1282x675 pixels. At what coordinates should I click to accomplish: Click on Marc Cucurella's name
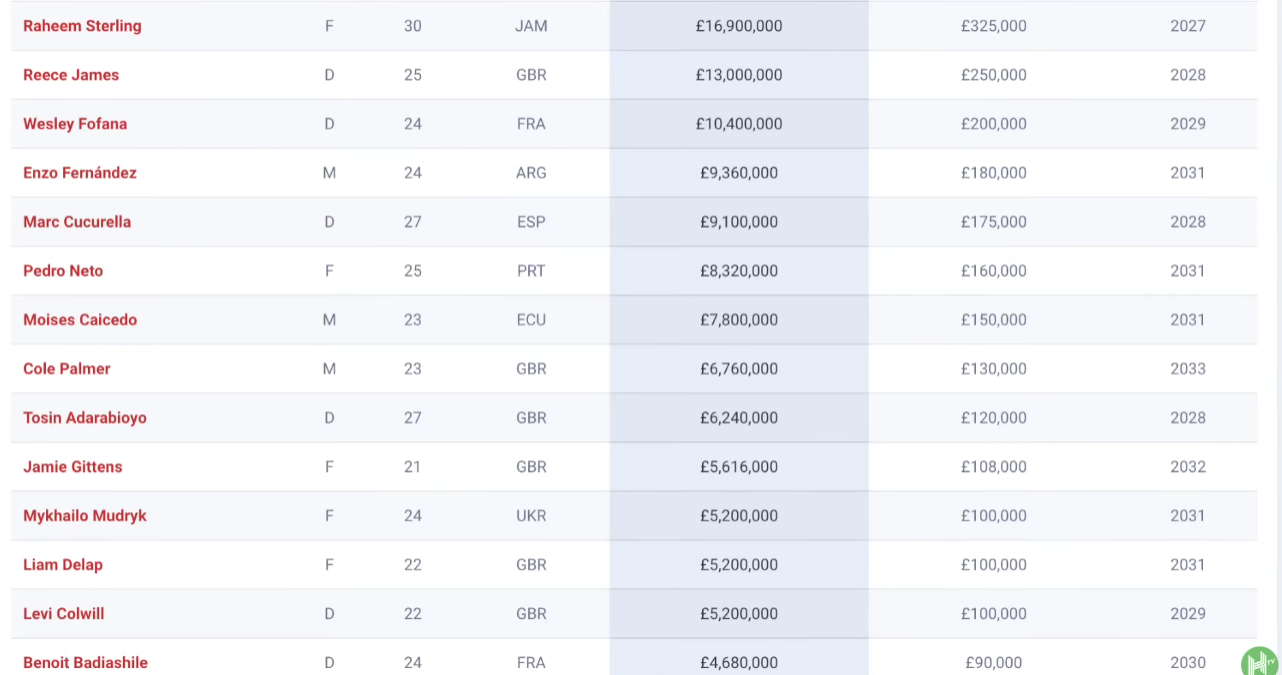click(x=77, y=222)
